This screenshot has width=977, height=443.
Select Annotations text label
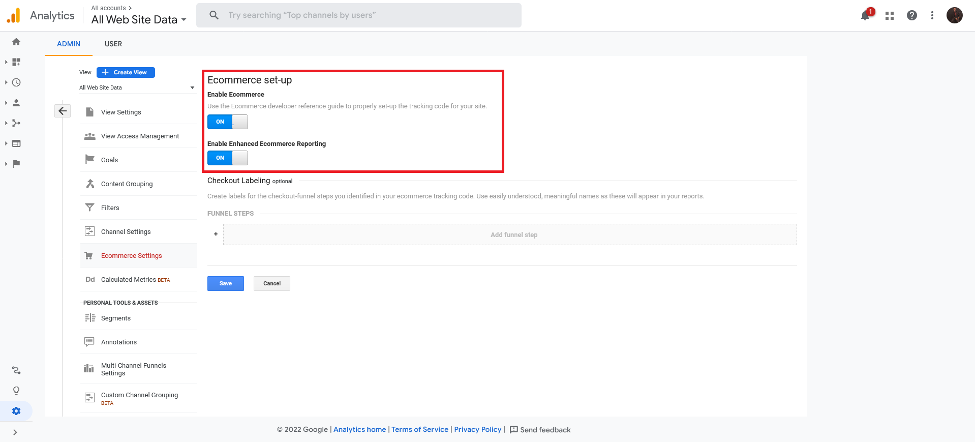pyautogui.click(x=119, y=342)
